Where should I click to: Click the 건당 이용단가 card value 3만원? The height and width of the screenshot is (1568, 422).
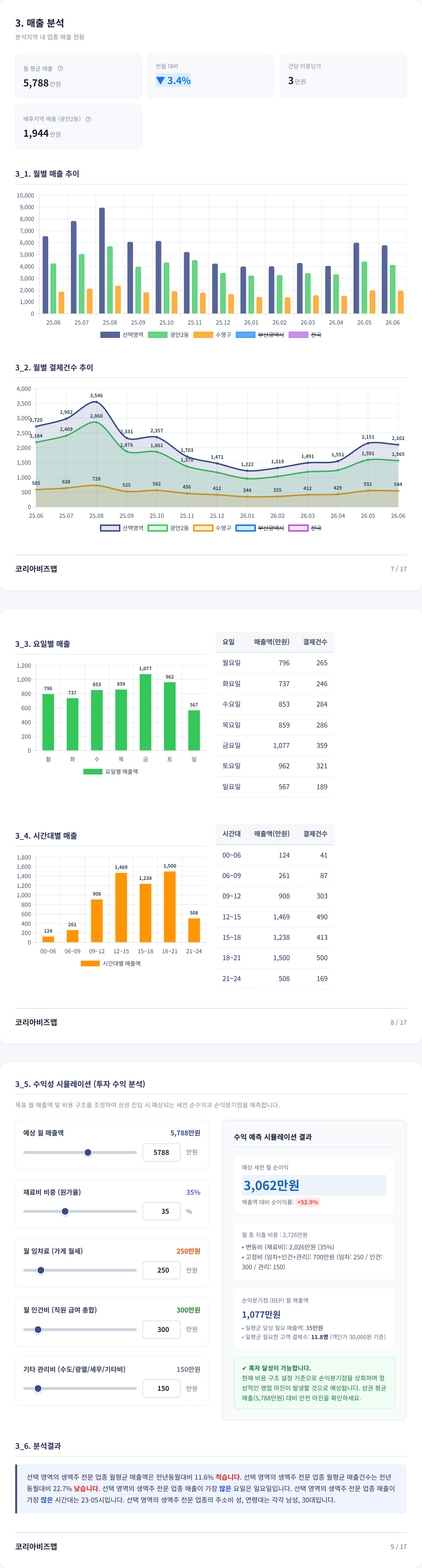pyautogui.click(x=297, y=80)
